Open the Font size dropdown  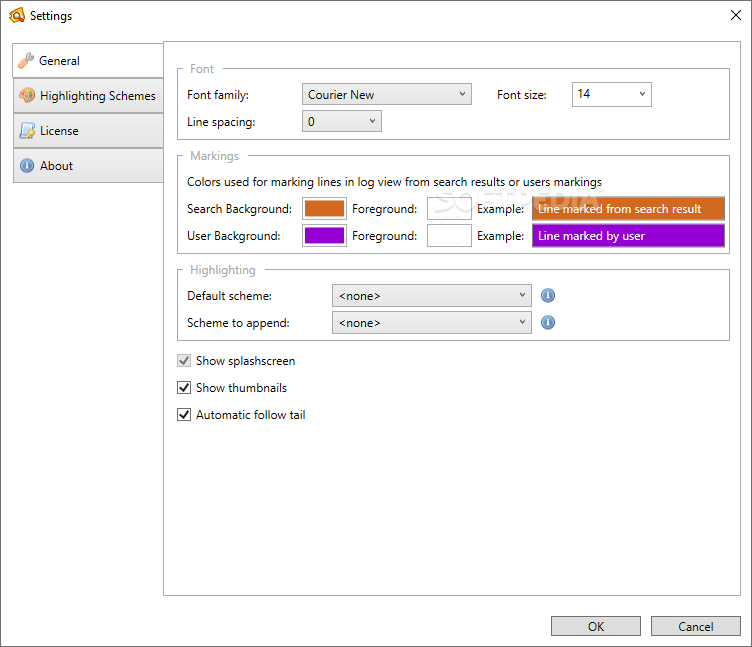(x=611, y=94)
